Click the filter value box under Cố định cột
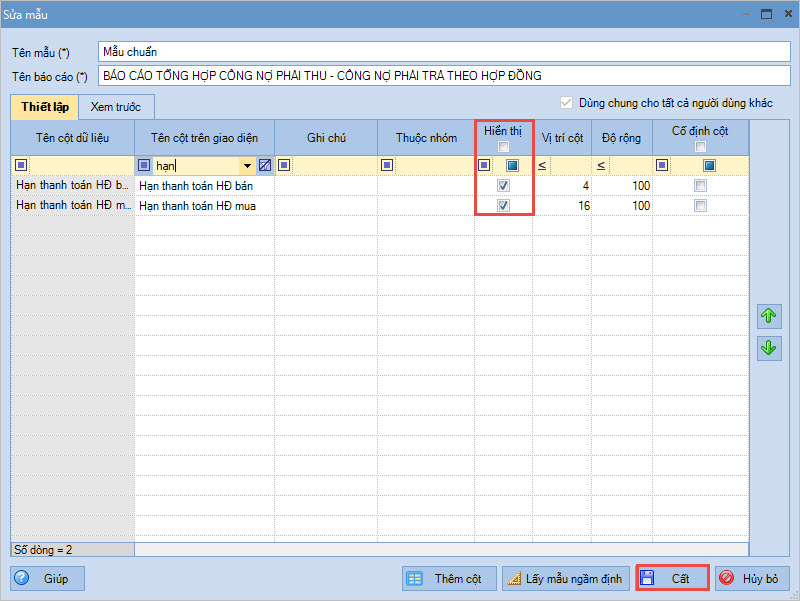800x601 pixels. pyautogui.click(x=709, y=166)
